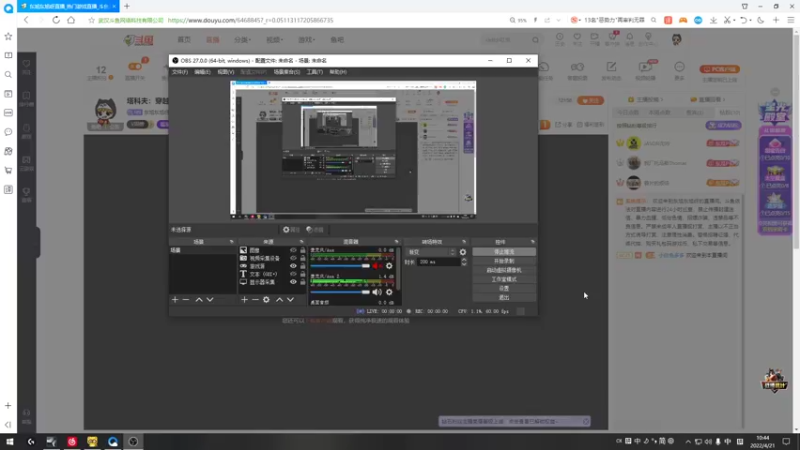Pop out the Scene Transitions dock via header icon
The image size is (800, 450).
[464, 242]
